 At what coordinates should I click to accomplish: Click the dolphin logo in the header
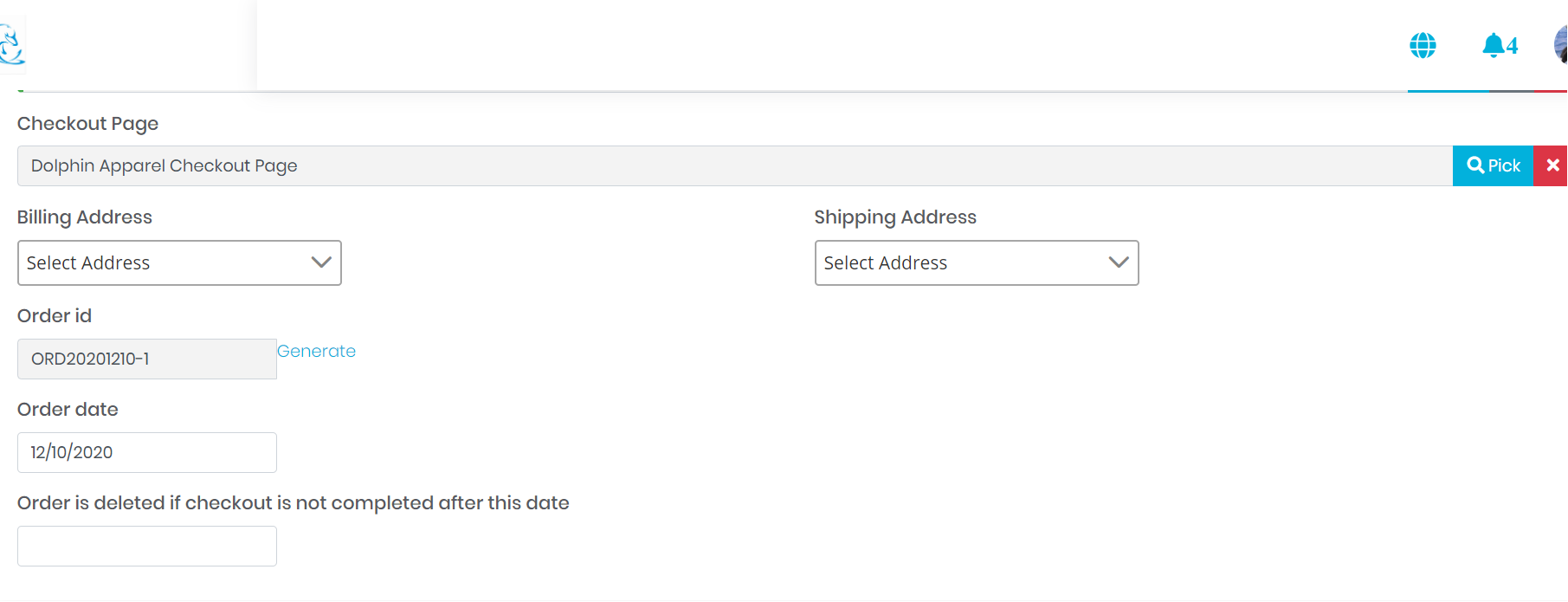11,45
